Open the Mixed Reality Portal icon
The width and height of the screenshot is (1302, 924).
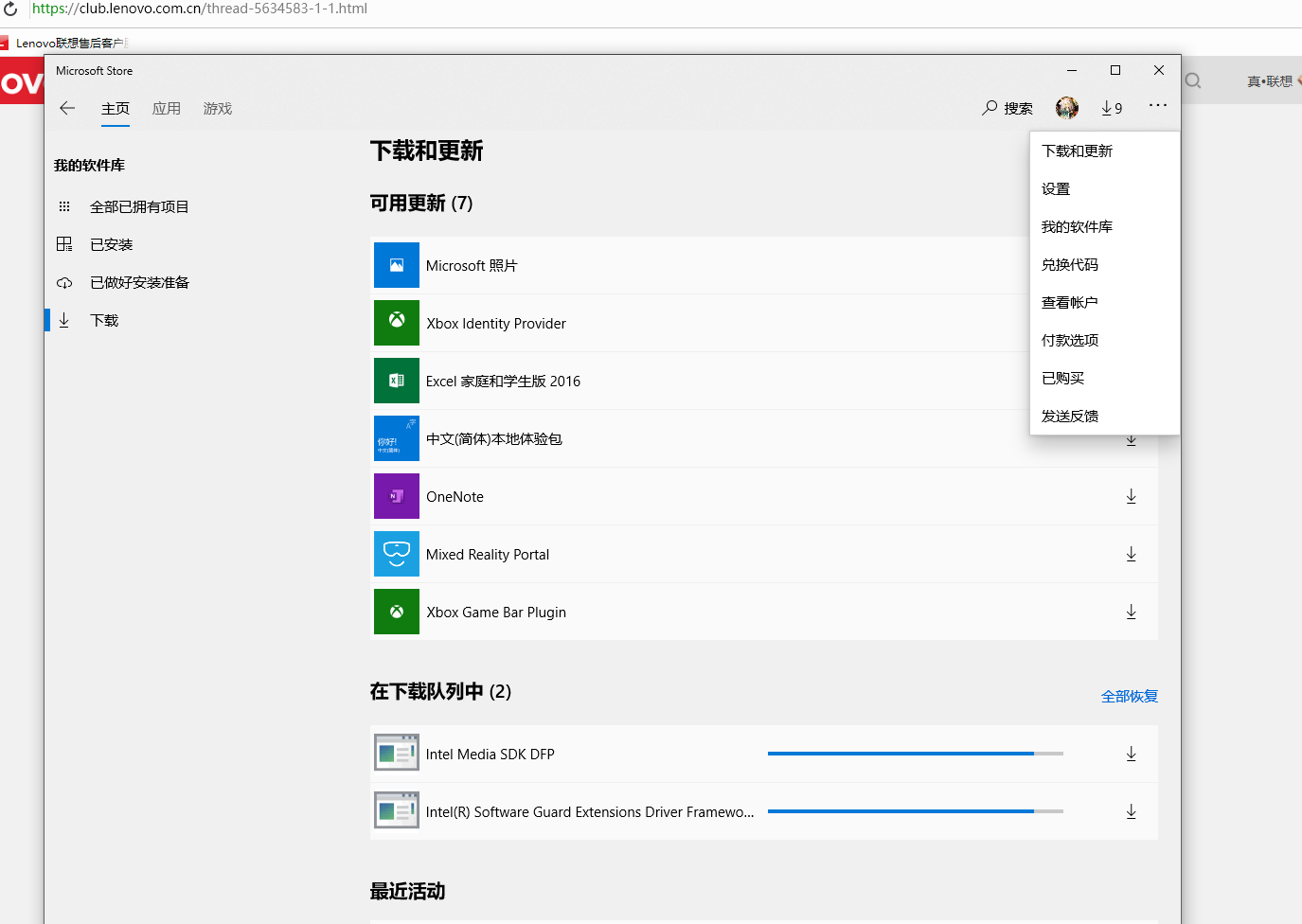pyautogui.click(x=397, y=554)
